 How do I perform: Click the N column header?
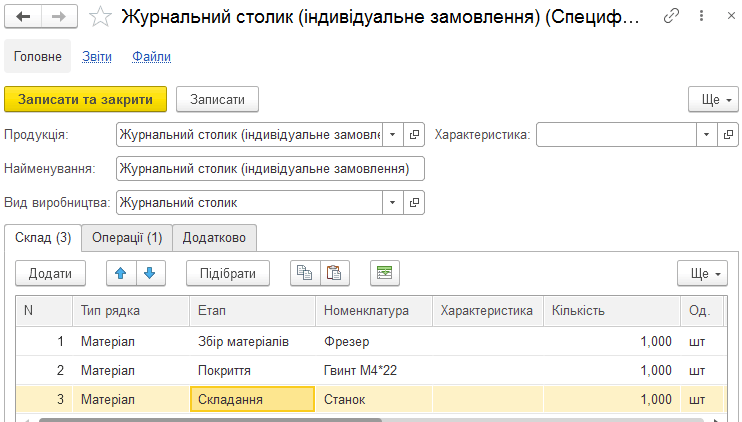[x=44, y=311]
